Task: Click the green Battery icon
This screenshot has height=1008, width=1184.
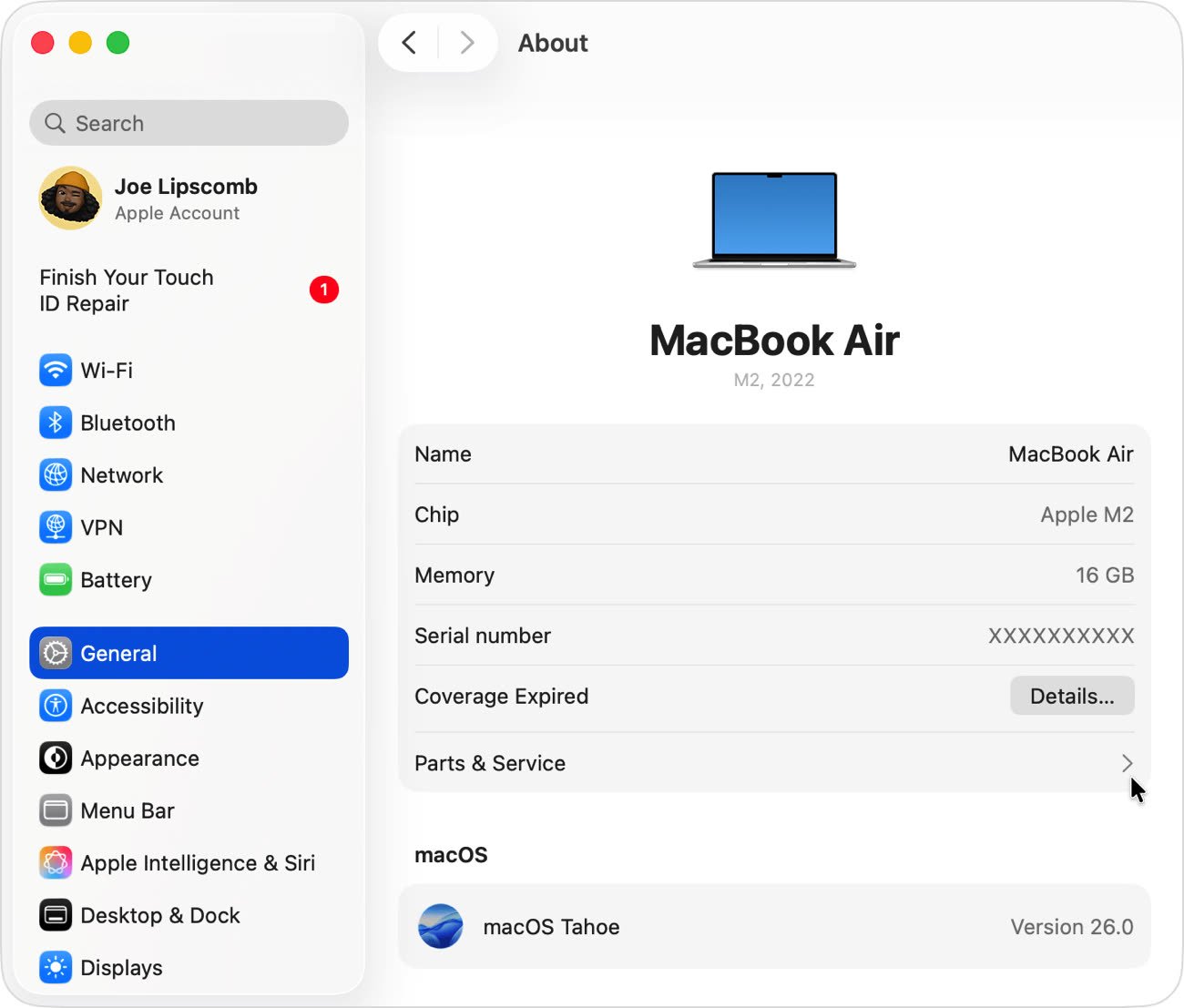Action: [56, 579]
